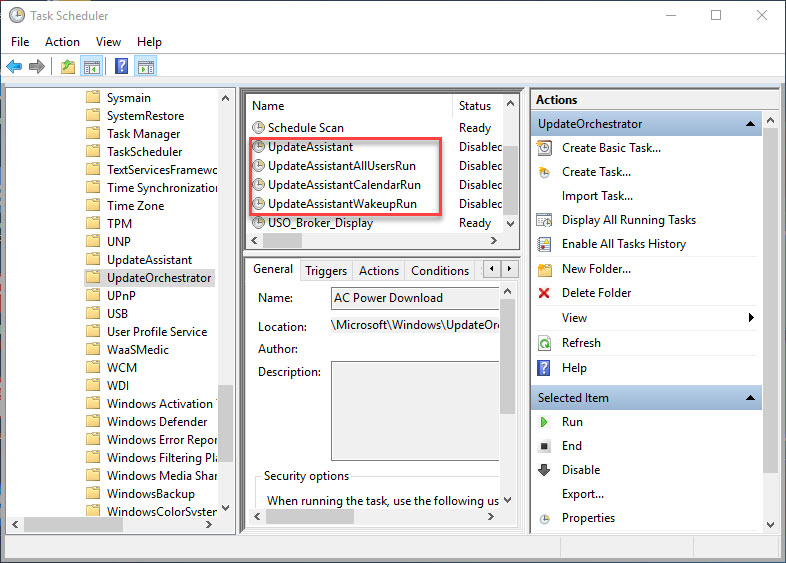
Task: Click the WaaSMedic folder icon
Action: 93,349
